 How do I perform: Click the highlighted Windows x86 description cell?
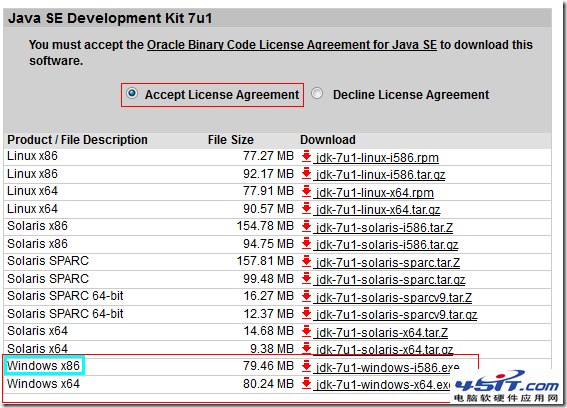coord(44,366)
